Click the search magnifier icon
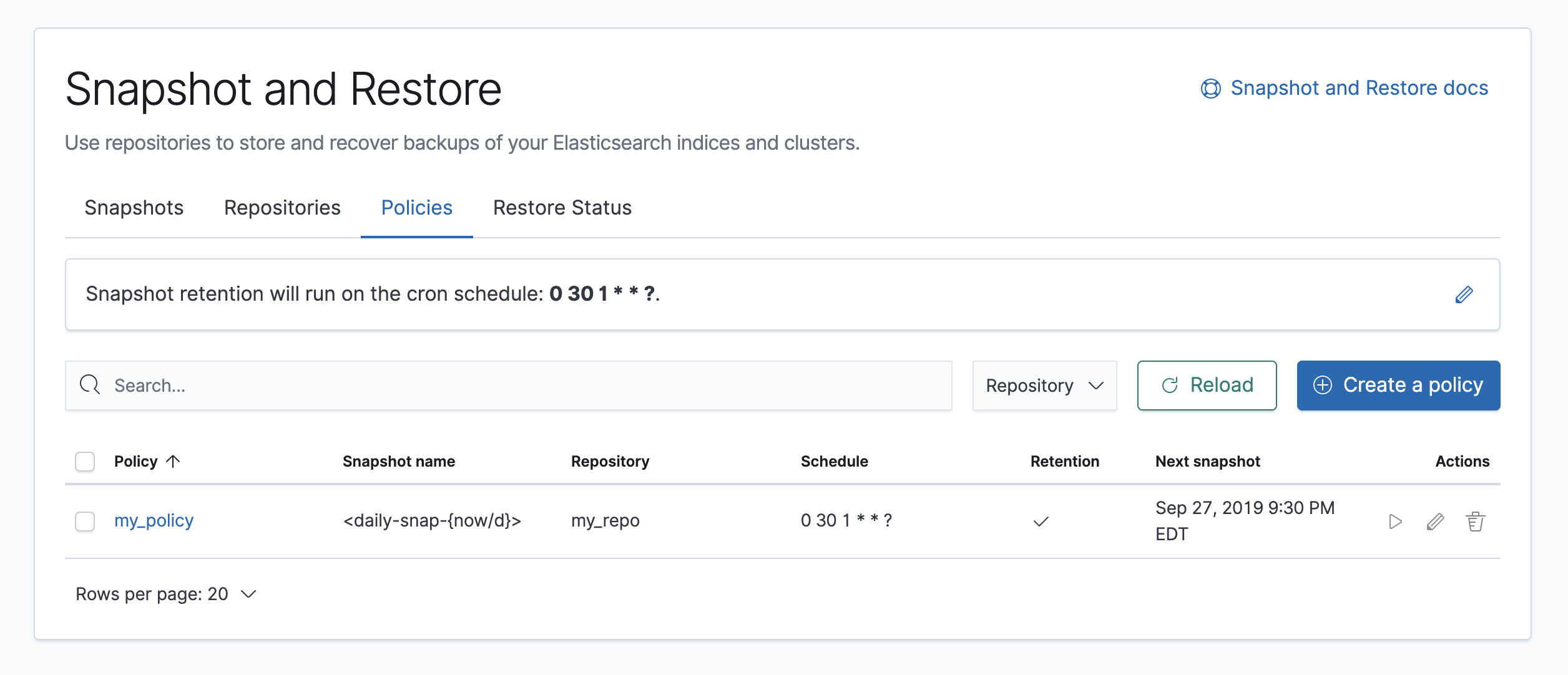 (90, 385)
